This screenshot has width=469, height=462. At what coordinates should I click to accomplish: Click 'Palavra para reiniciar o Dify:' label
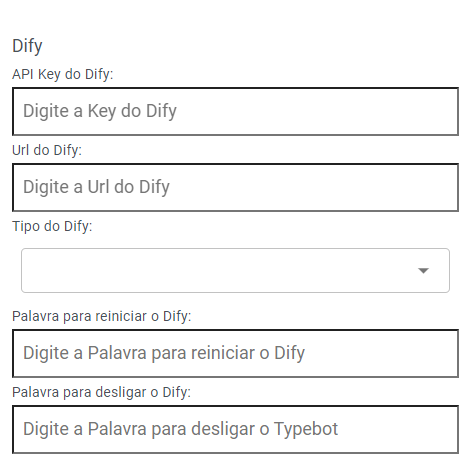(102, 316)
